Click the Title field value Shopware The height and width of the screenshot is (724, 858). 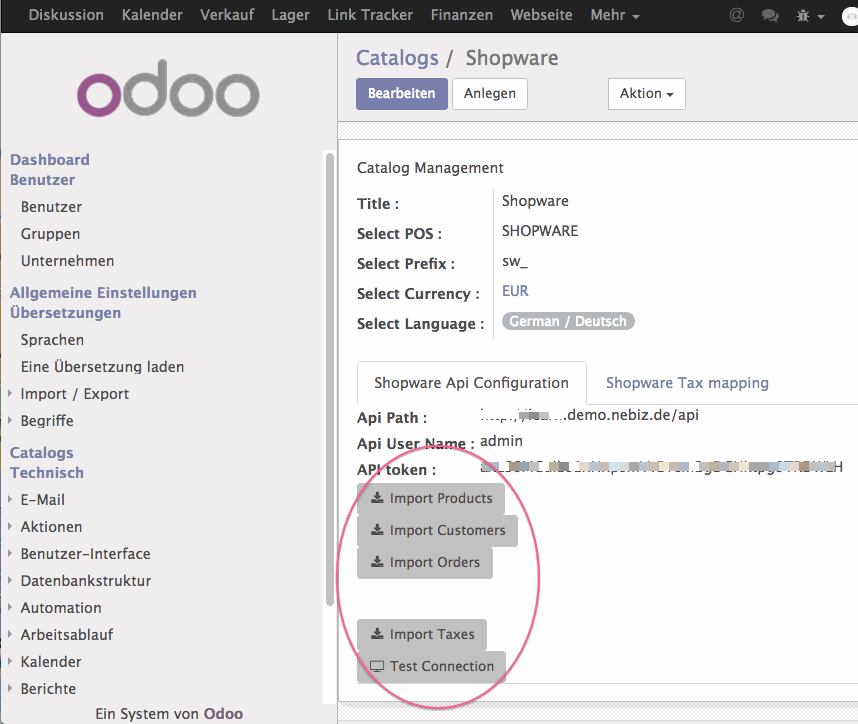(535, 201)
